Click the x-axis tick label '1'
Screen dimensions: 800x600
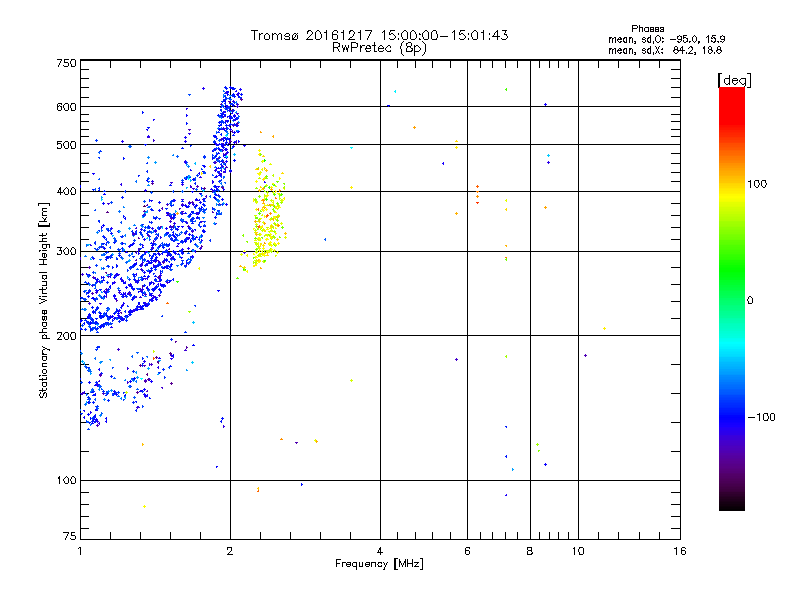80,551
